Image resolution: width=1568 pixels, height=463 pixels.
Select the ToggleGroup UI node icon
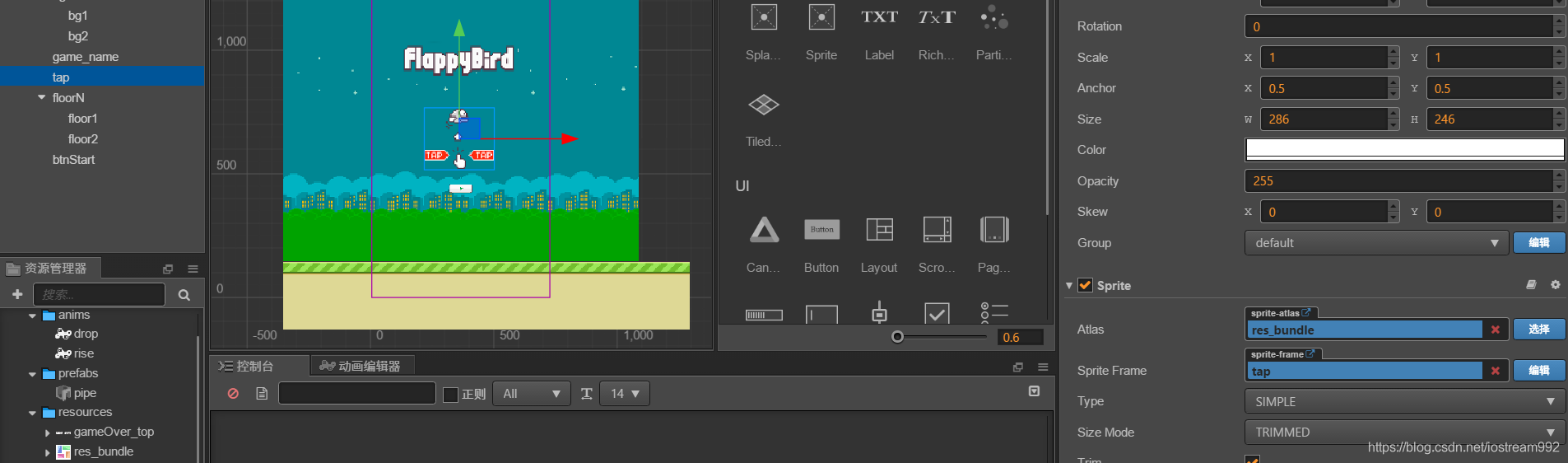[994, 313]
